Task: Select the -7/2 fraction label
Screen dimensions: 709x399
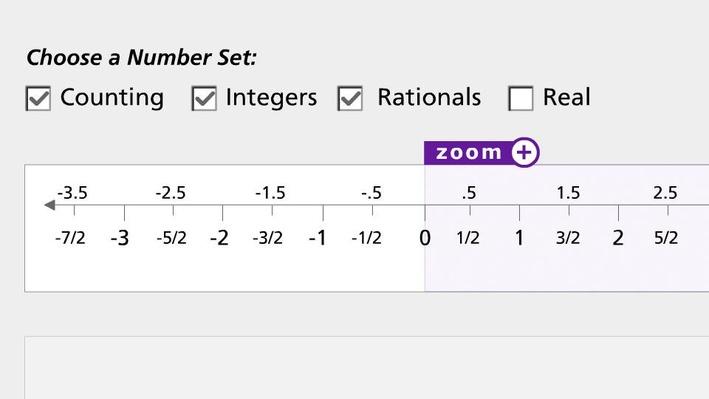Action: pyautogui.click(x=70, y=238)
